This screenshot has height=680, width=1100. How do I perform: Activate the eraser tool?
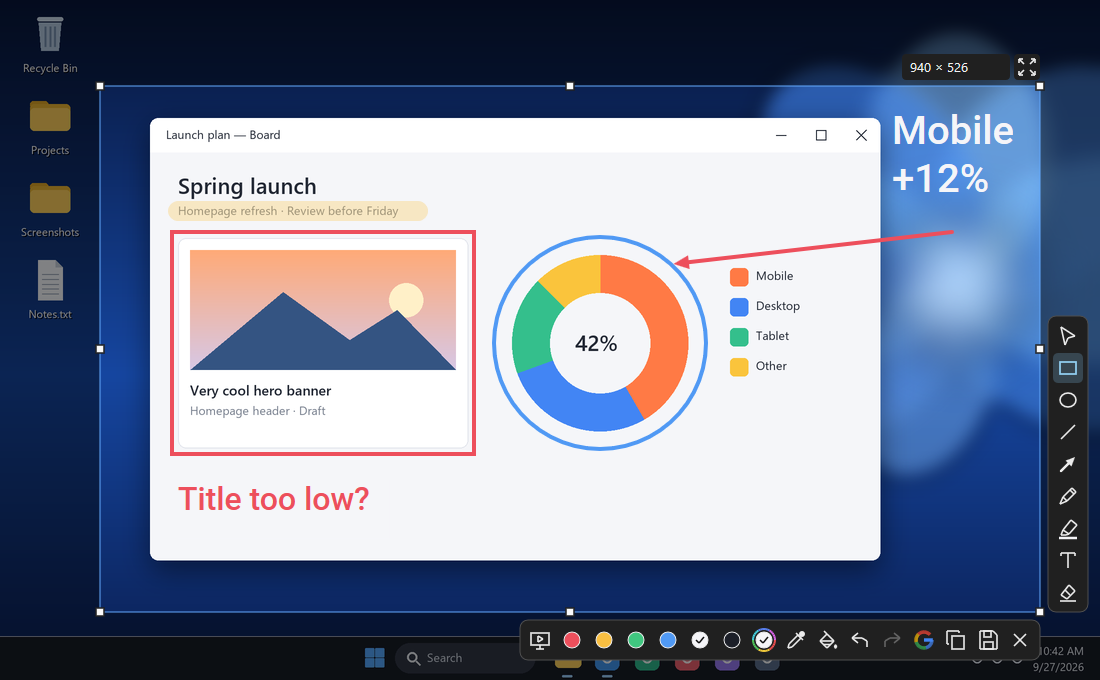click(1068, 593)
